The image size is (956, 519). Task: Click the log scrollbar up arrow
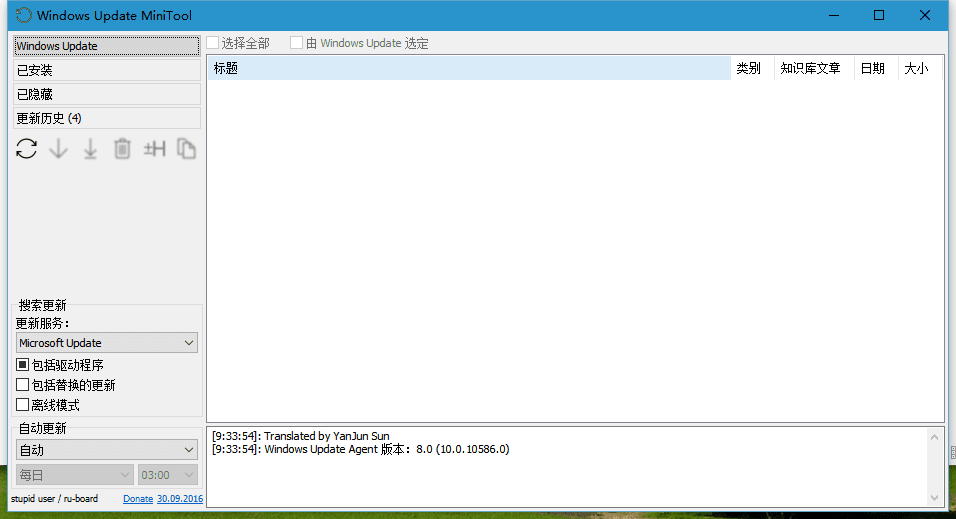point(934,437)
